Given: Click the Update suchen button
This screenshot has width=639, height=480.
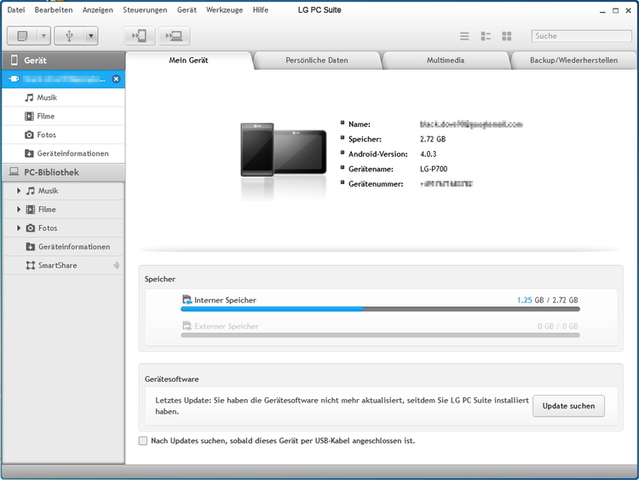Looking at the screenshot, I should [568, 406].
